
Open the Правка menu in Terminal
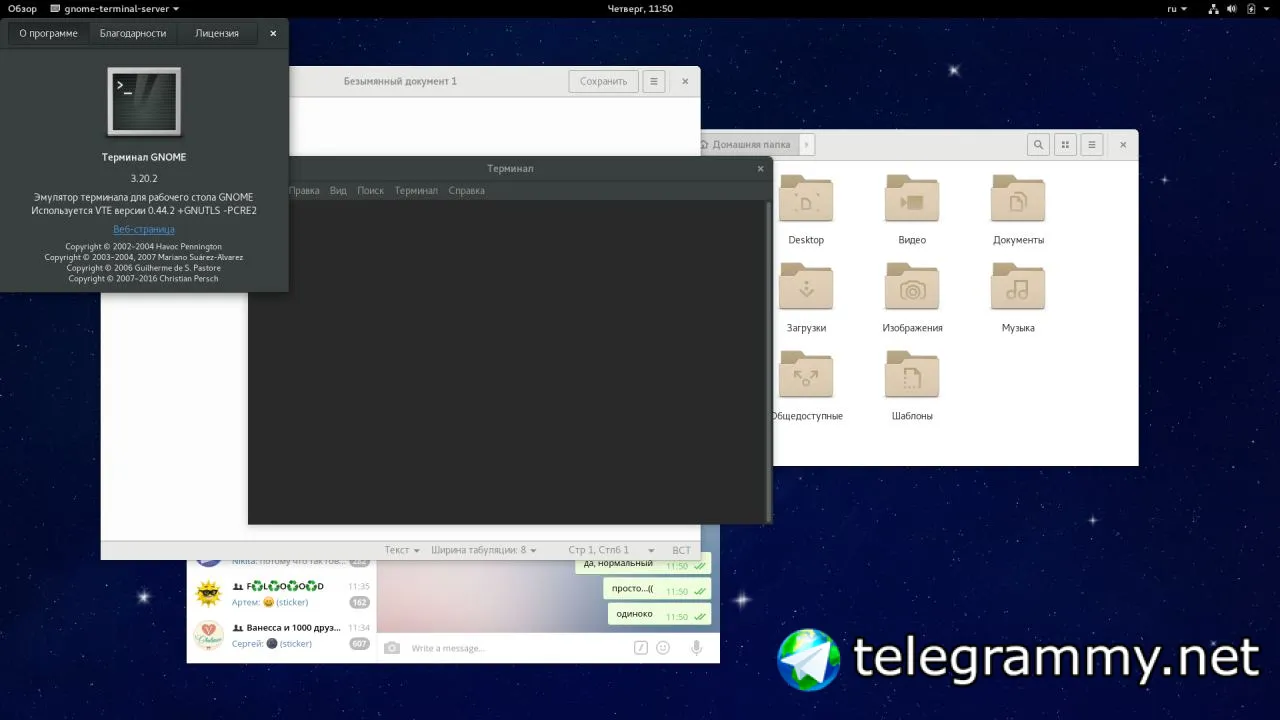[x=304, y=191]
